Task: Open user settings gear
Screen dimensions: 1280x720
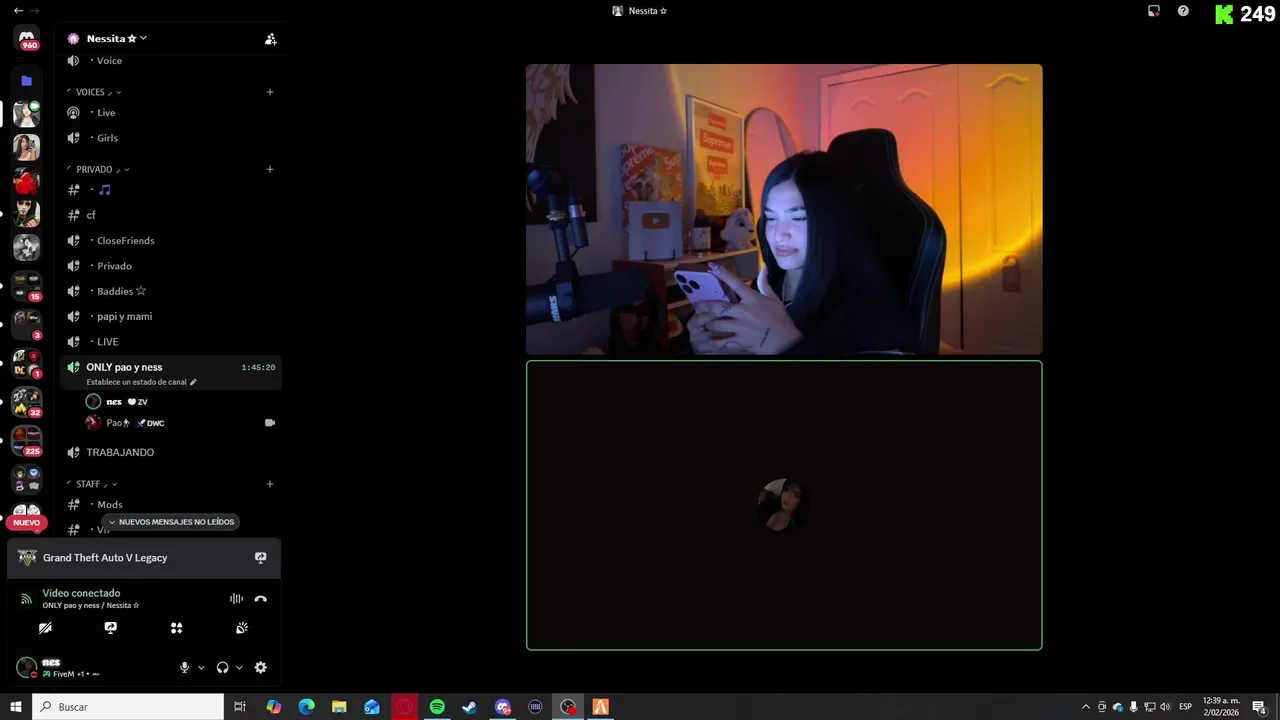Action: pyautogui.click(x=261, y=667)
